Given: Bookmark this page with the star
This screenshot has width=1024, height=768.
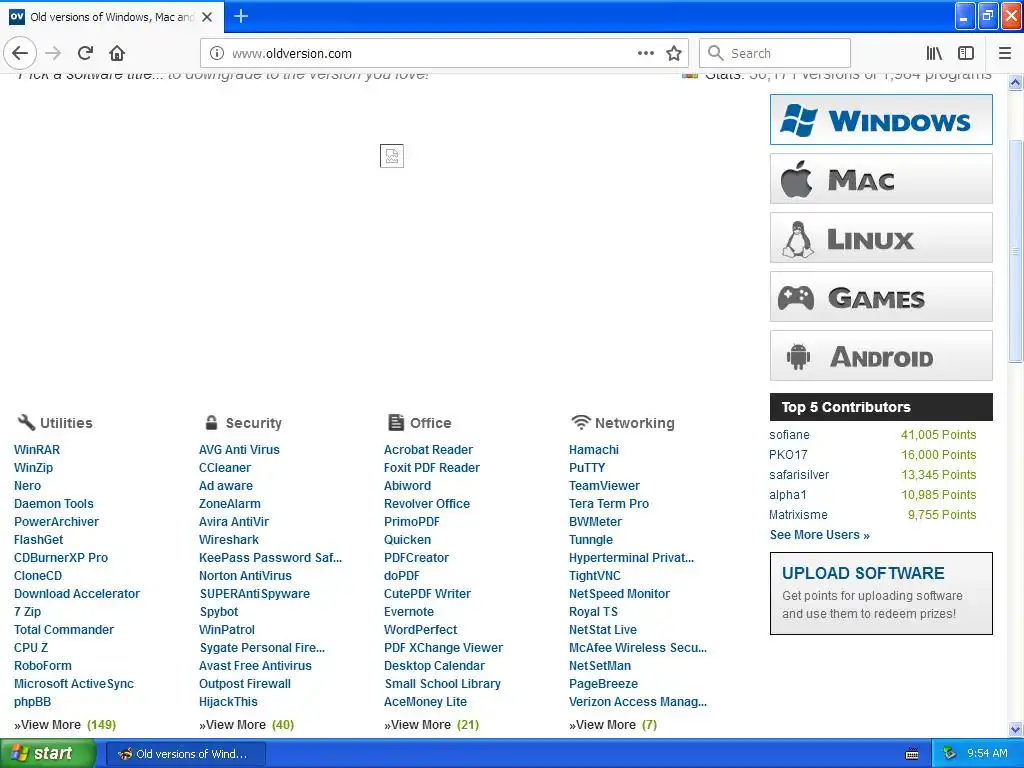Looking at the screenshot, I should (x=674, y=54).
